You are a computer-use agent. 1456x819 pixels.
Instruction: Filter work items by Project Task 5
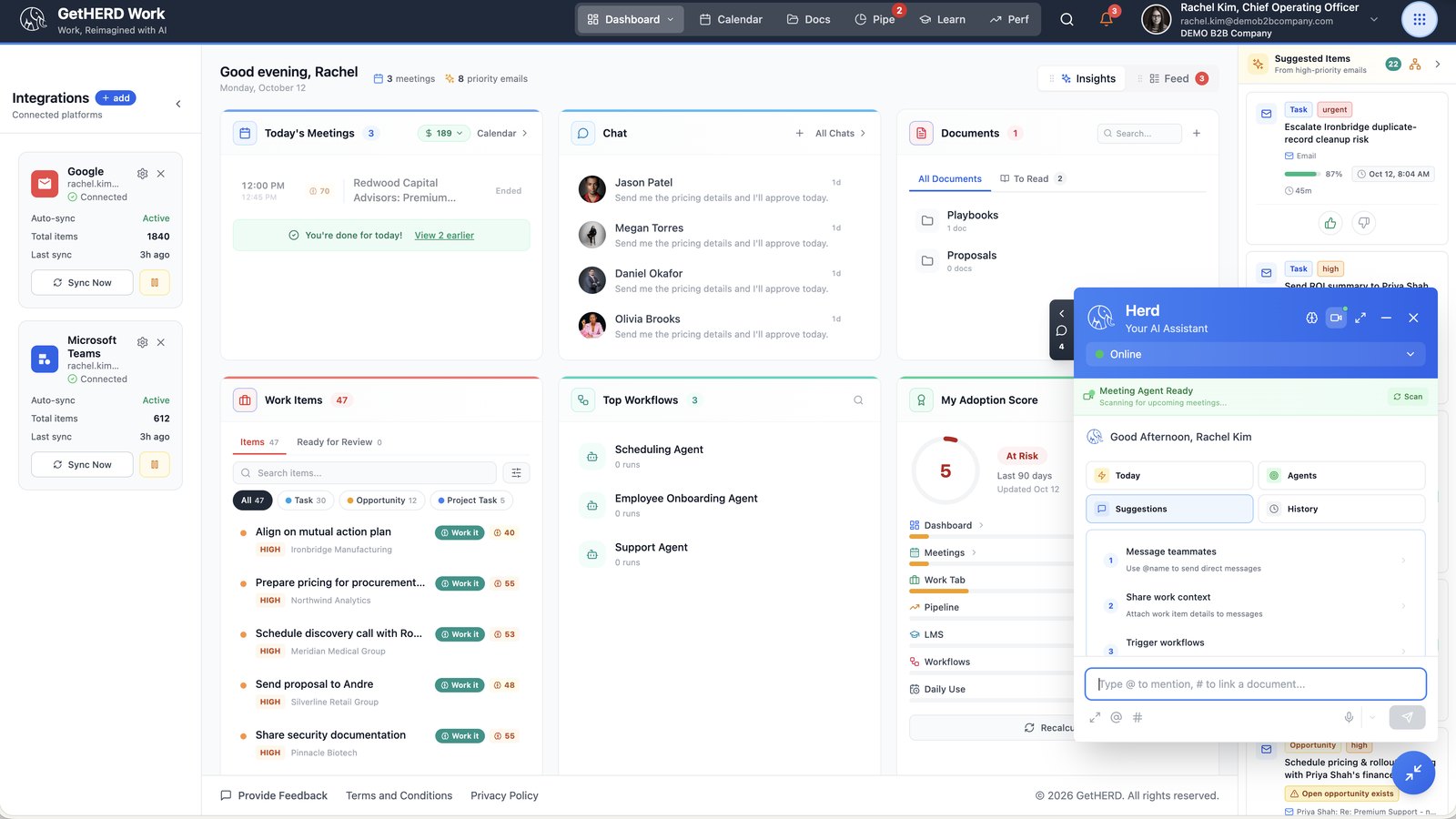[471, 500]
